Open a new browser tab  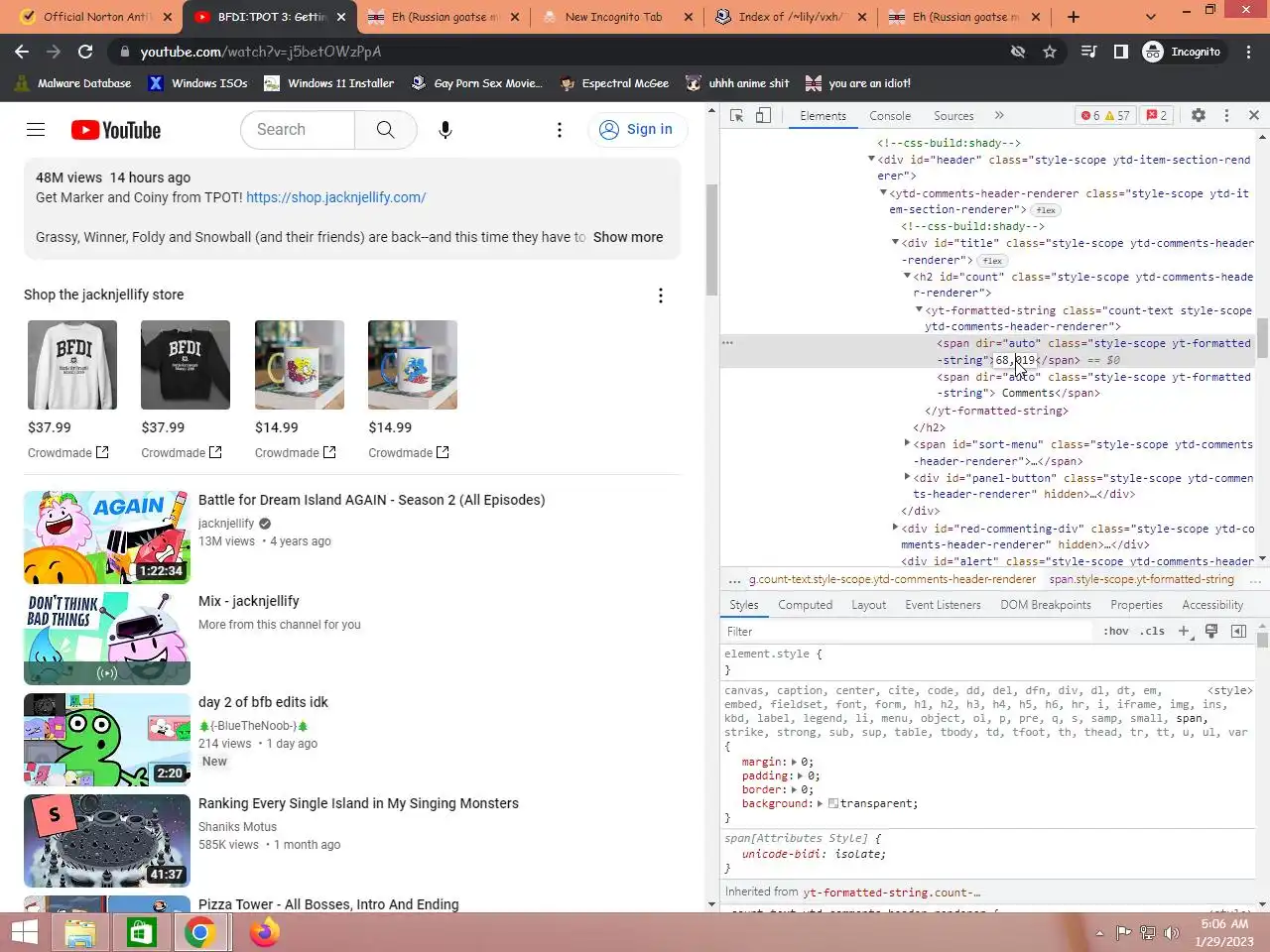point(1074,17)
